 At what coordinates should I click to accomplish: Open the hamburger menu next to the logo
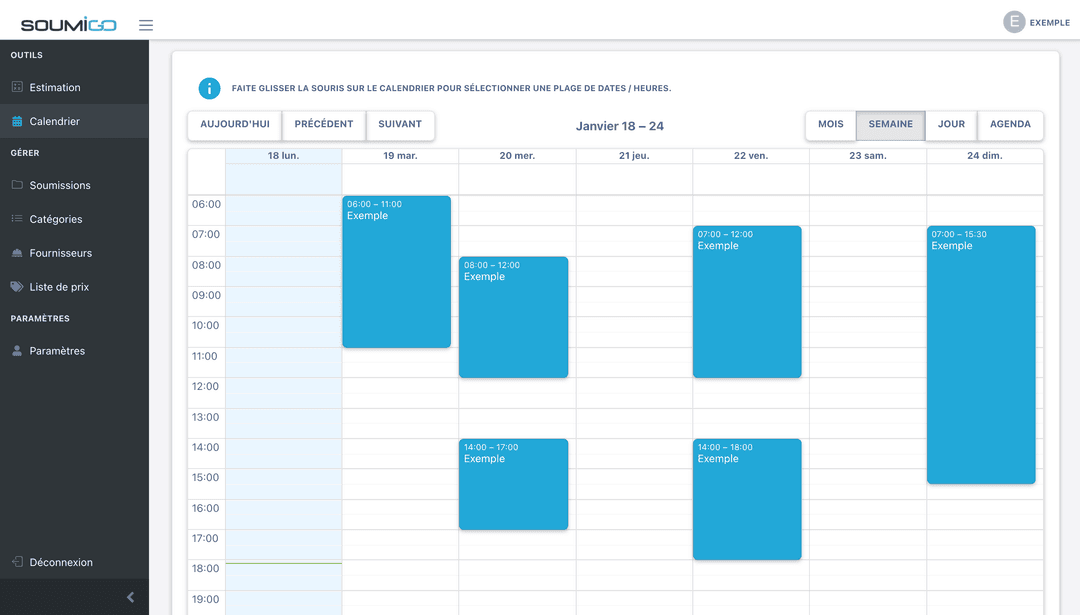(146, 22)
